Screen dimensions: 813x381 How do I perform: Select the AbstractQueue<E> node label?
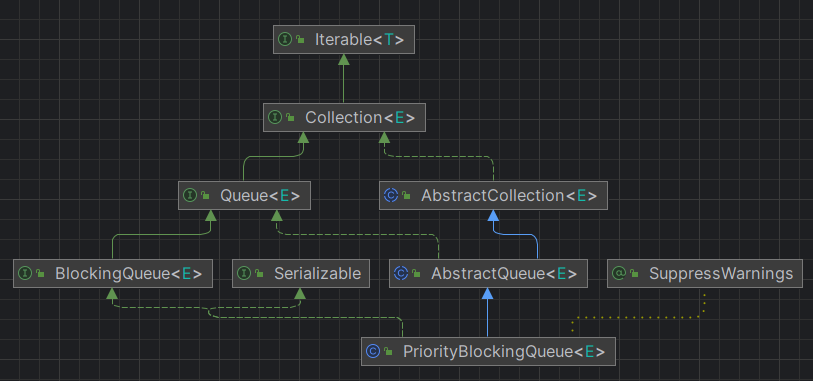point(504,273)
